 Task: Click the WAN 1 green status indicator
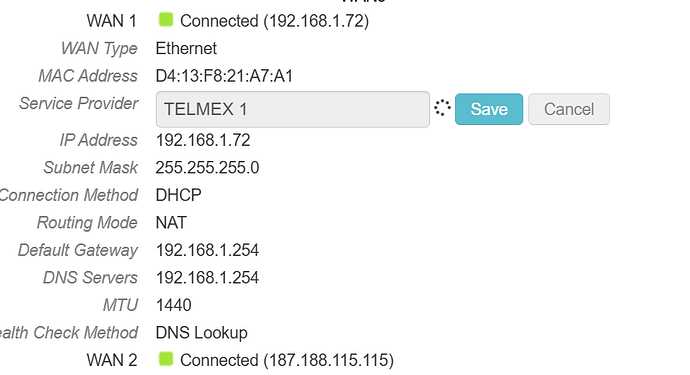[x=166, y=20]
